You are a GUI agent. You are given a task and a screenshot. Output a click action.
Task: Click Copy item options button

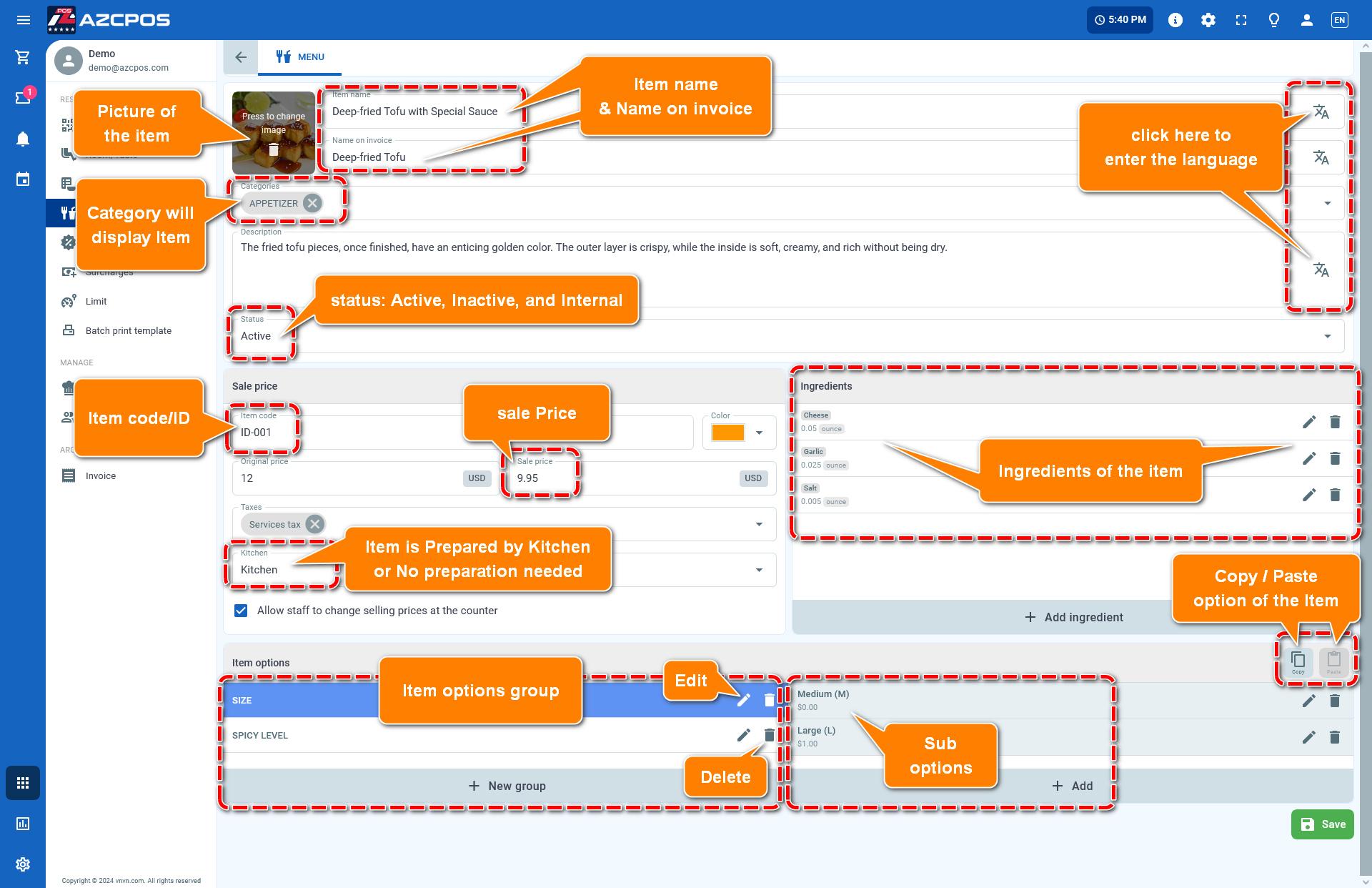click(x=1298, y=662)
